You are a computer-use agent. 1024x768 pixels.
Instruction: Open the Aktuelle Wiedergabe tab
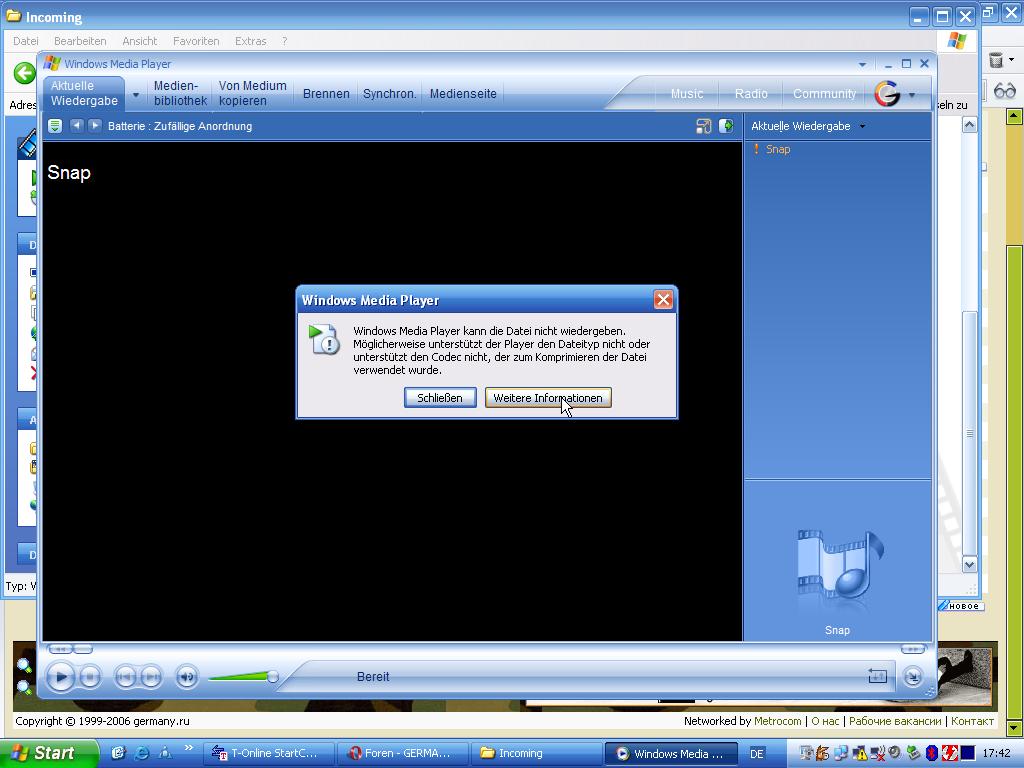(84, 93)
